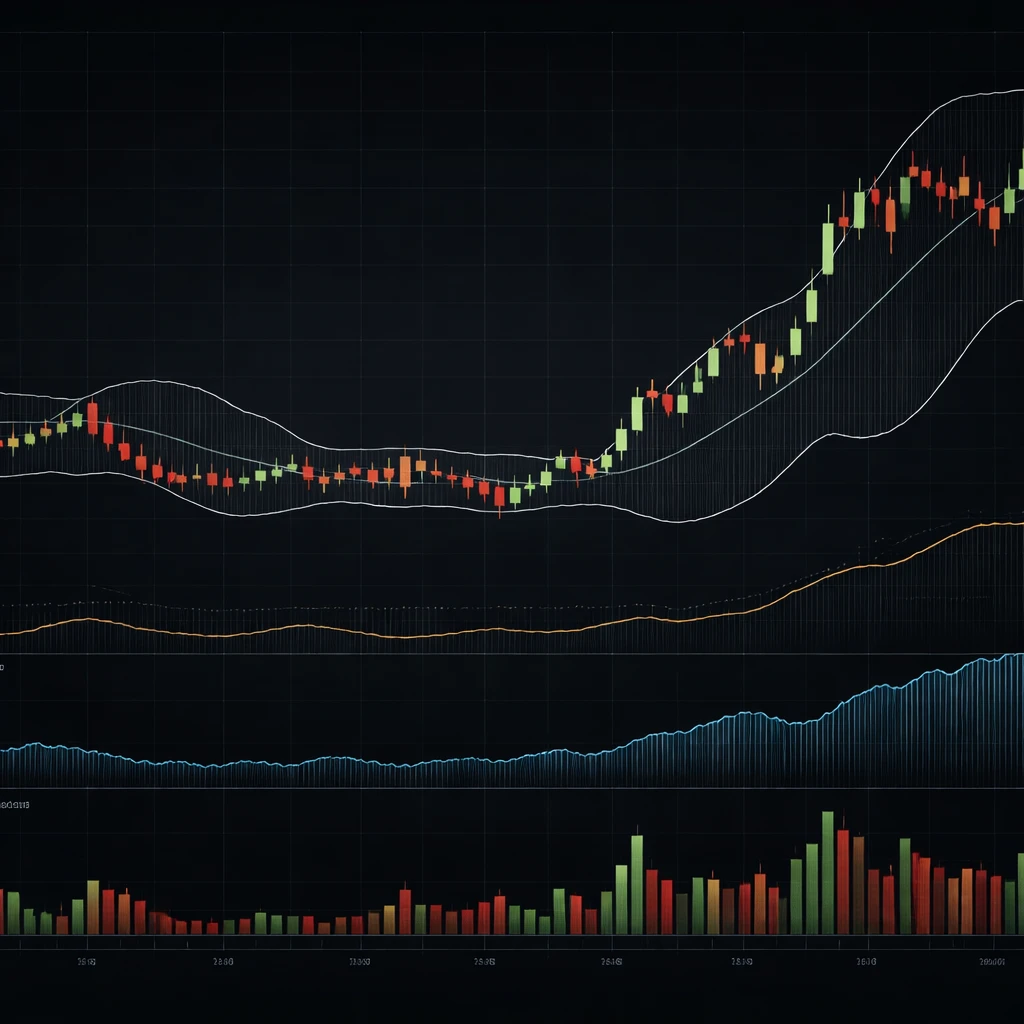Expand the bottom volume pane
The width and height of the screenshot is (1024, 1024).
(512, 788)
